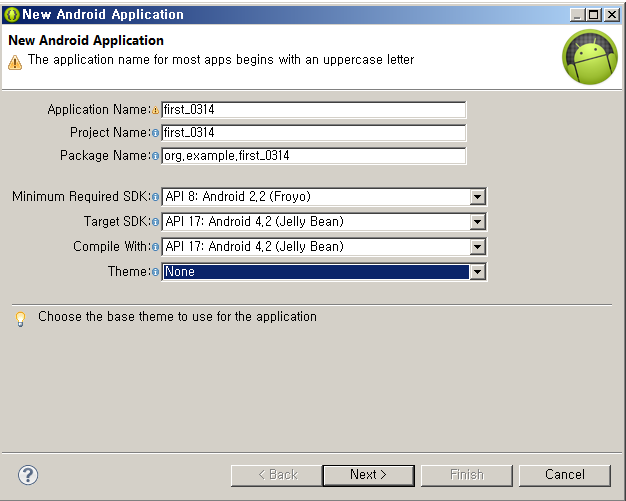The image size is (626, 501).
Task: Minimize the New Android Application dialog
Action: click(577, 15)
